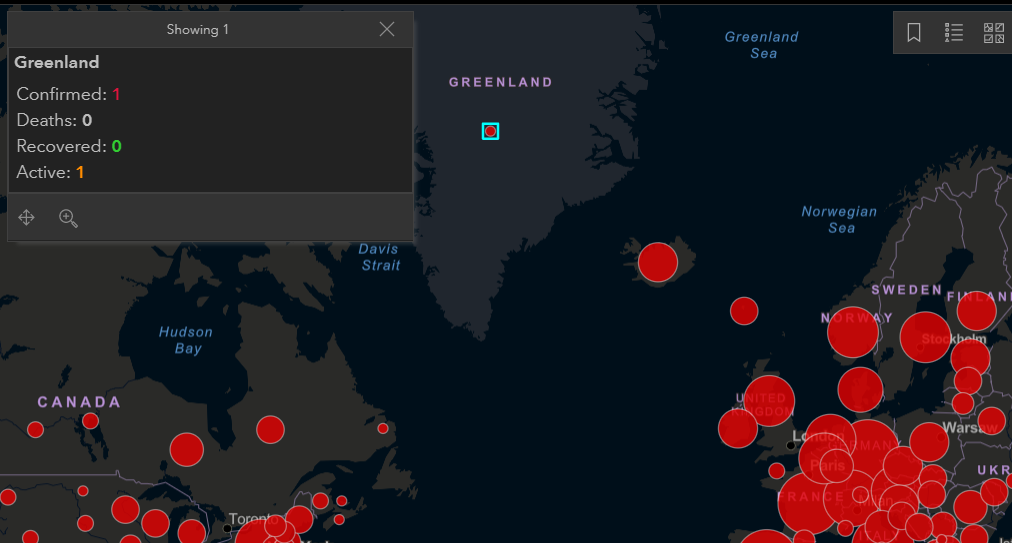Screen dimensions: 1012x543
Task: Open the basemap gallery
Action: 994,33
